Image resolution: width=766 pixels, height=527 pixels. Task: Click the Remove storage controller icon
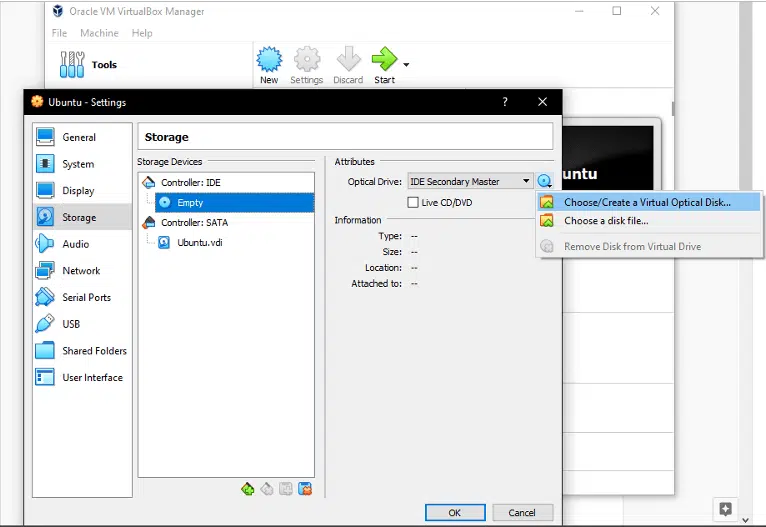(267, 488)
